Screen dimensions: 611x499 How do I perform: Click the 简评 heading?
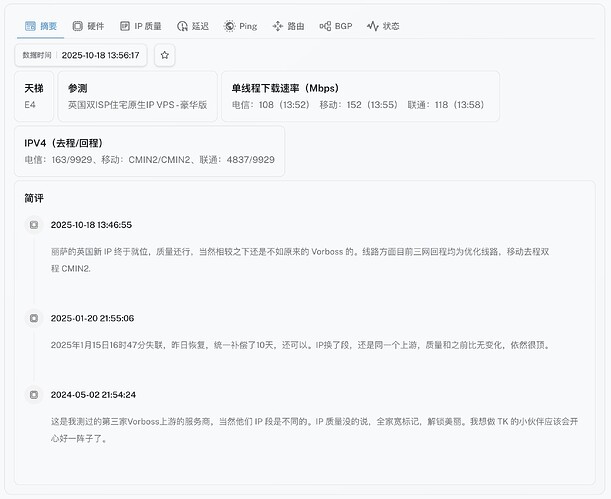(x=34, y=198)
